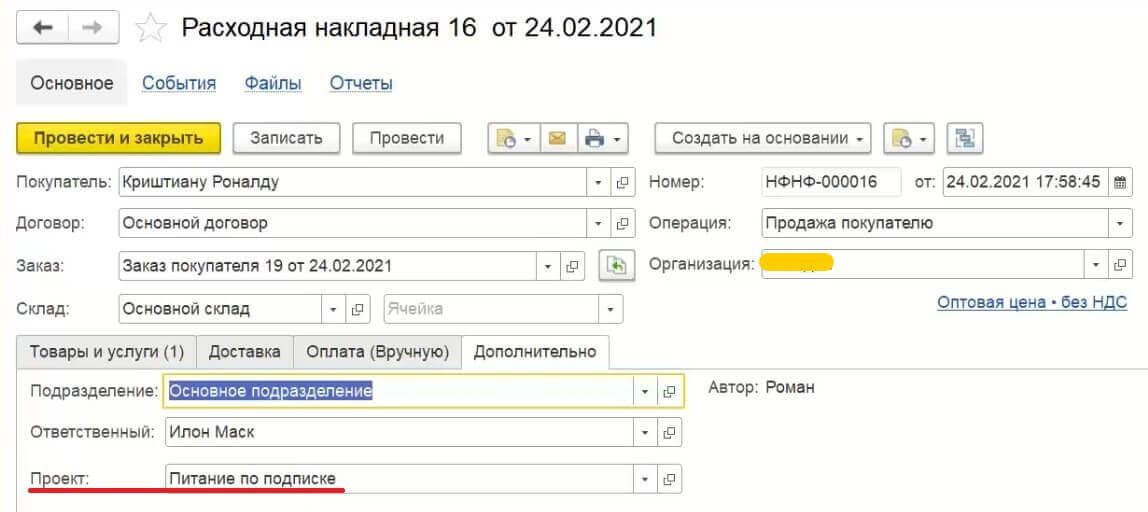Viewport: 1148px width, 512px height.
Task: Open Ответственный record with open-form icon
Action: pos(668,433)
